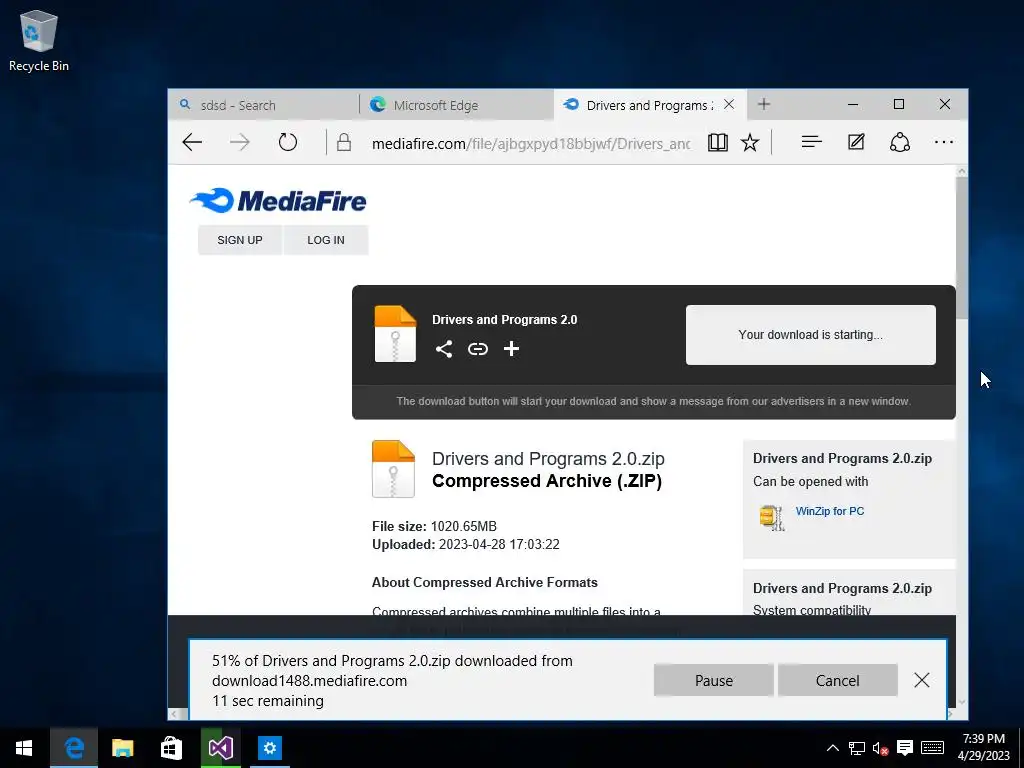Viewport: 1024px width, 768px height.
Task: Switch to the Microsoft Edge tab
Action: pos(456,105)
